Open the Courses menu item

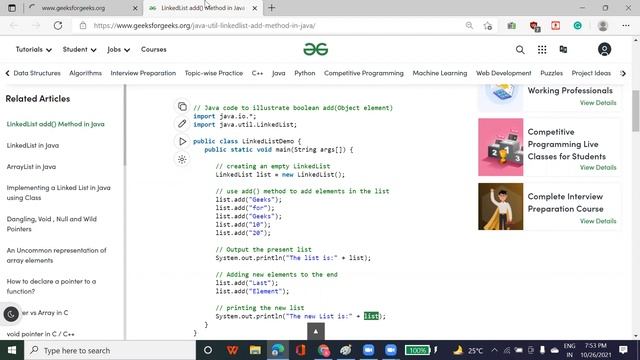click(x=153, y=49)
